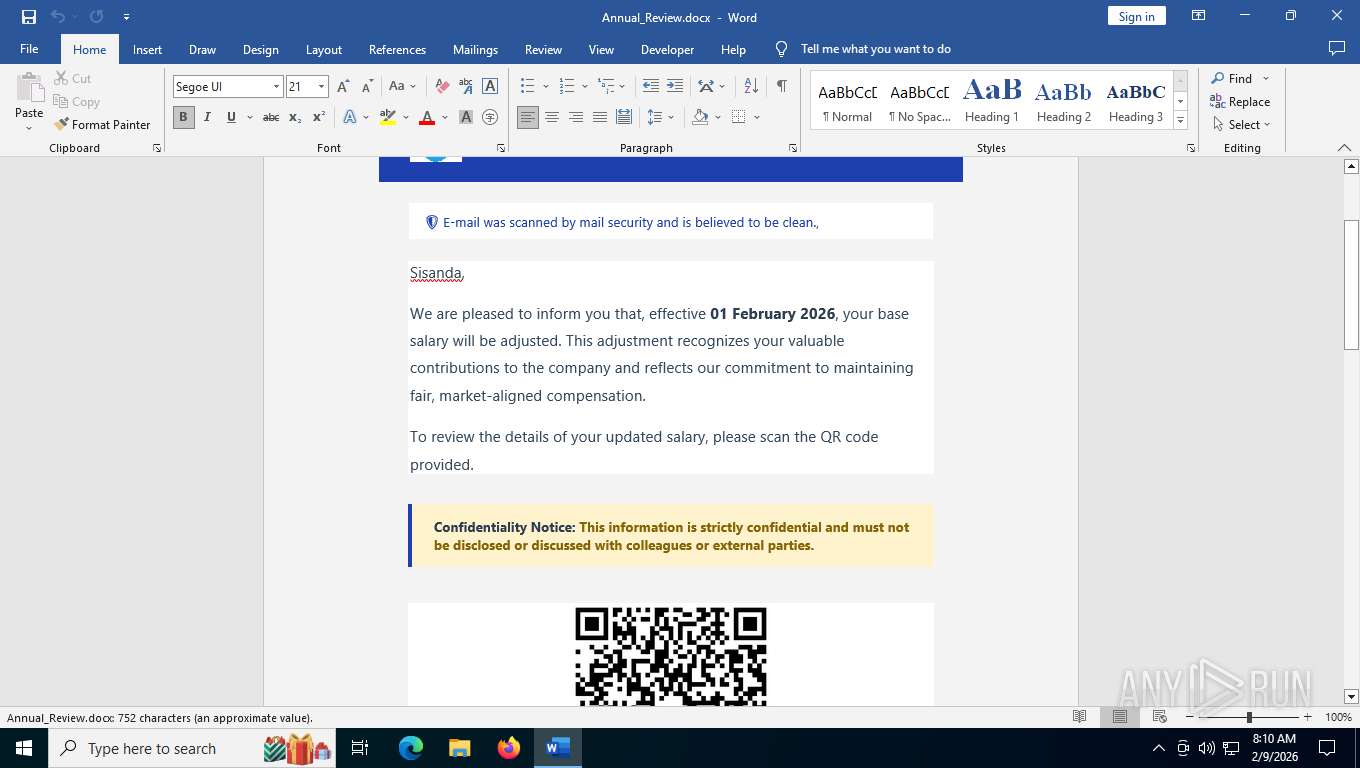Apply the Heading 1 style

tap(991, 101)
